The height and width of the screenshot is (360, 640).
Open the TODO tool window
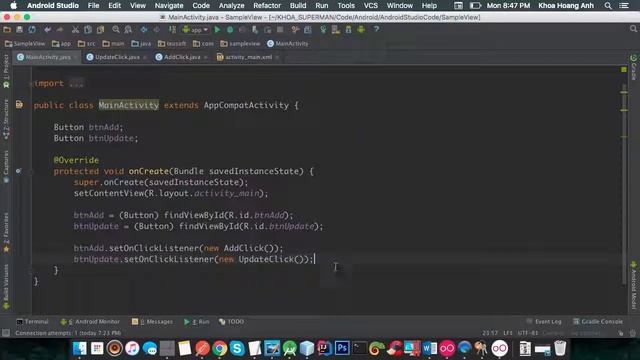231,322
